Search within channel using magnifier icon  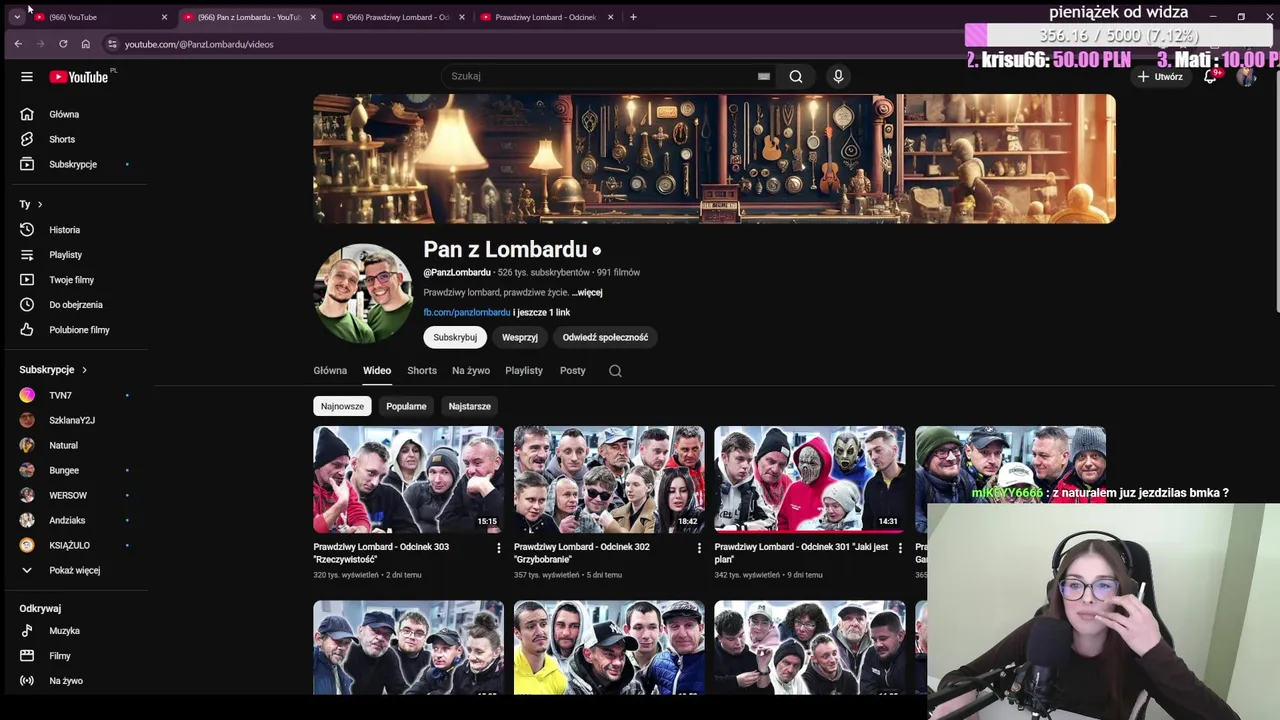click(x=615, y=371)
